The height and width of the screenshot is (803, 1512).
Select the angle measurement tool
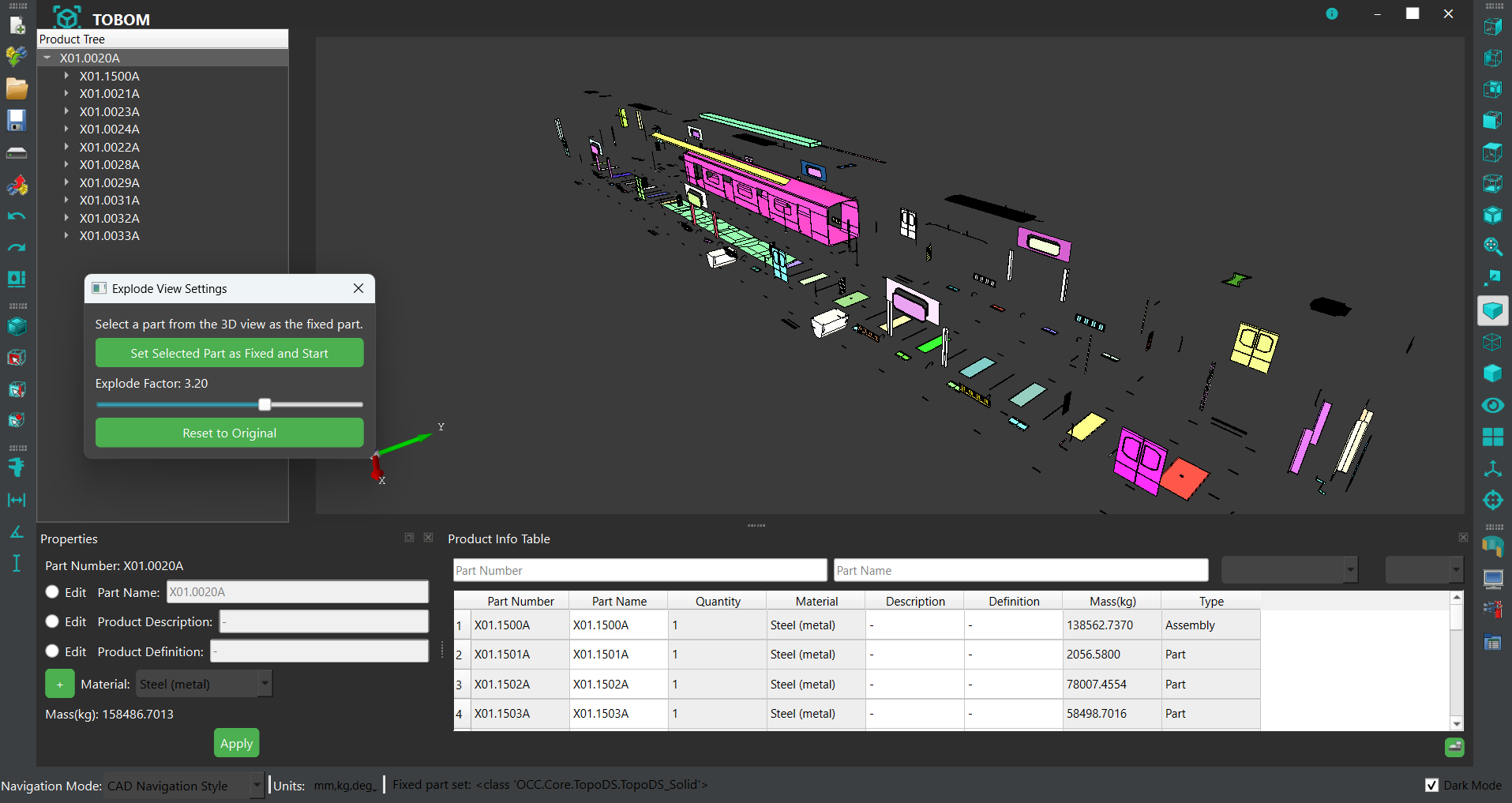[17, 531]
